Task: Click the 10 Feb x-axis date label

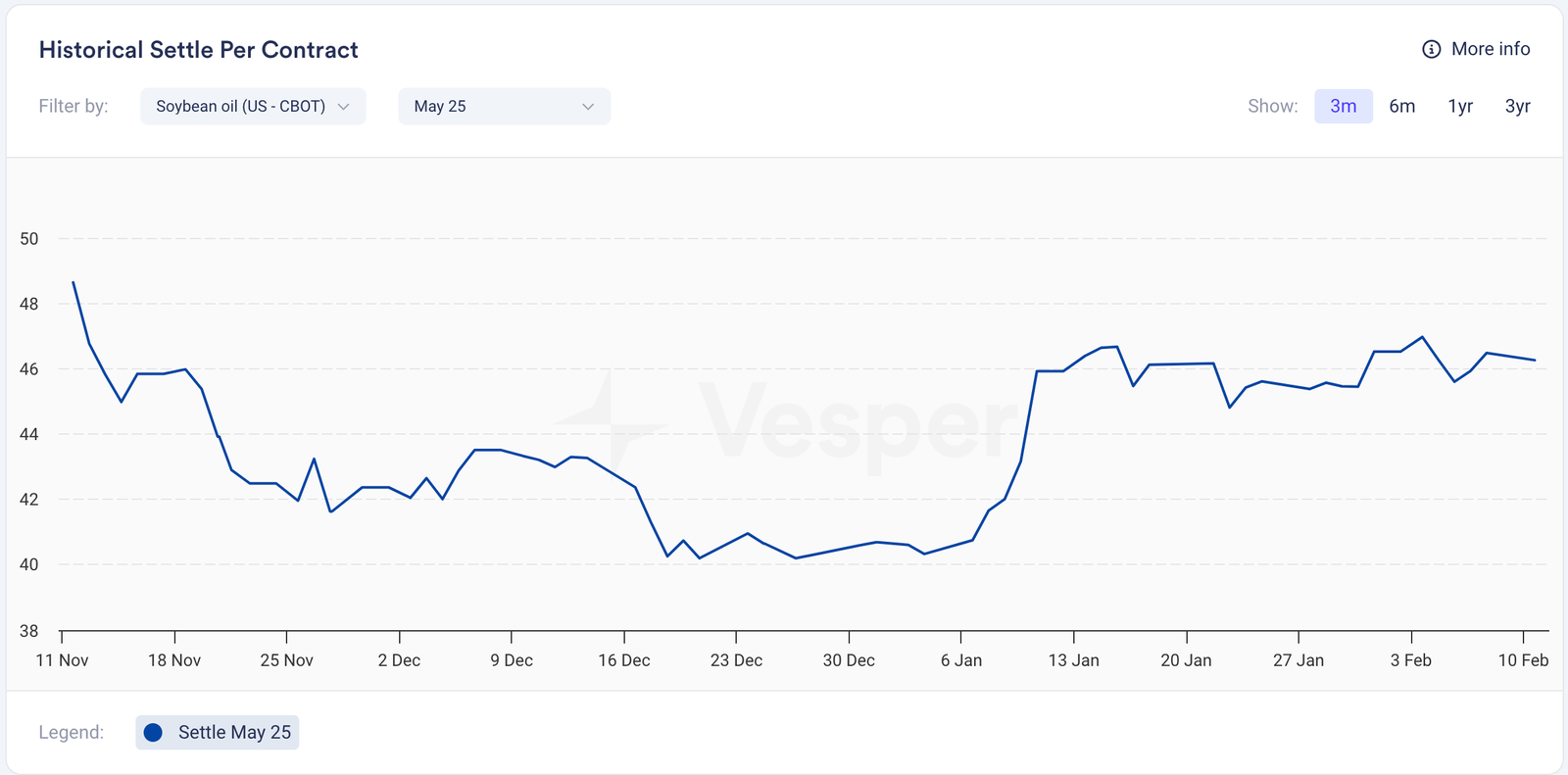Action: coord(1523,660)
